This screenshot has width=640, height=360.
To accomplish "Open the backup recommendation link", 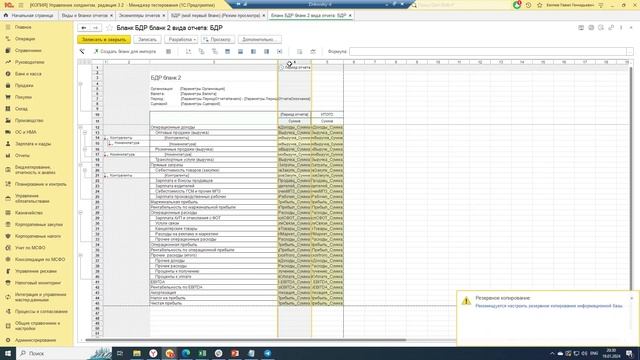I will tap(549, 306).
